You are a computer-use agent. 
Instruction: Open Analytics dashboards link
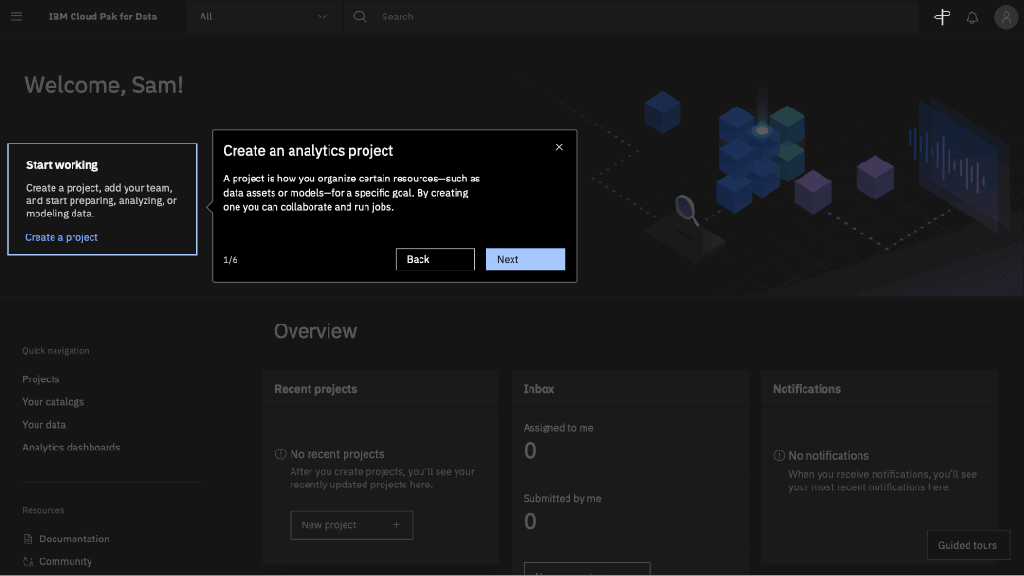pyautogui.click(x=71, y=447)
